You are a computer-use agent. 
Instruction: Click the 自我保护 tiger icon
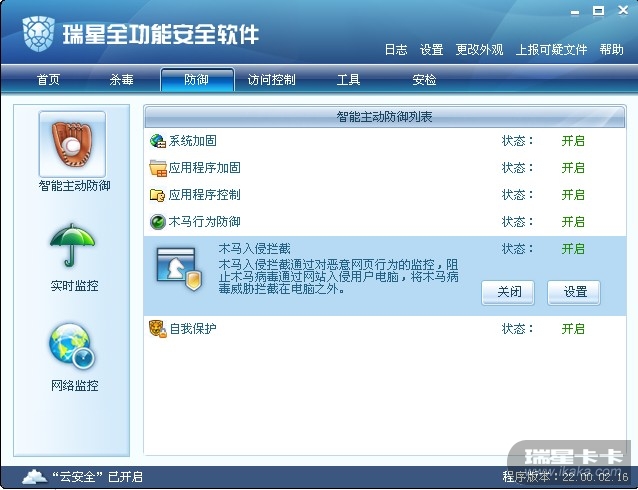(158, 328)
